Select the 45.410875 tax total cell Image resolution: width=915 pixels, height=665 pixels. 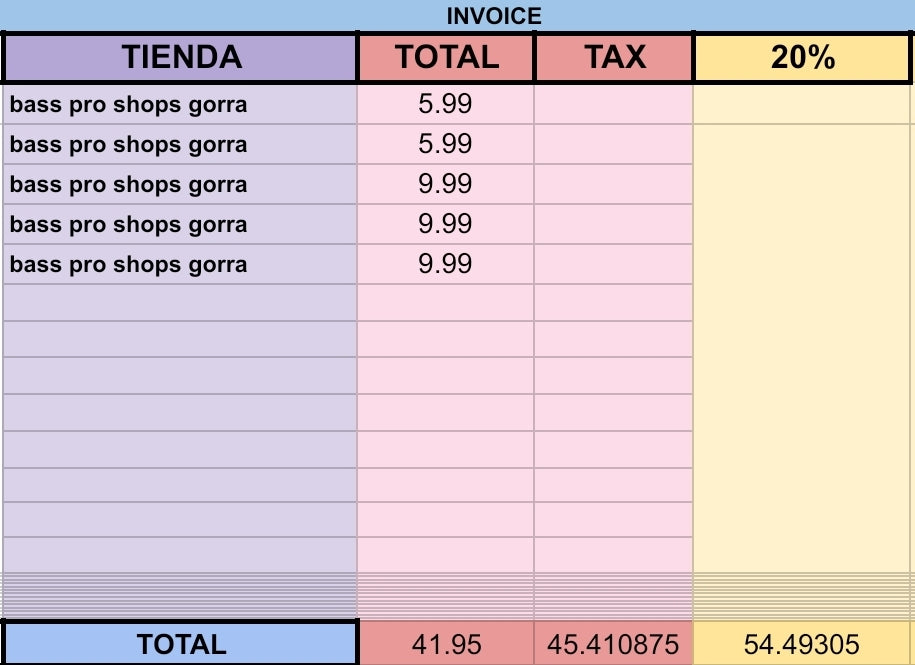coord(614,645)
